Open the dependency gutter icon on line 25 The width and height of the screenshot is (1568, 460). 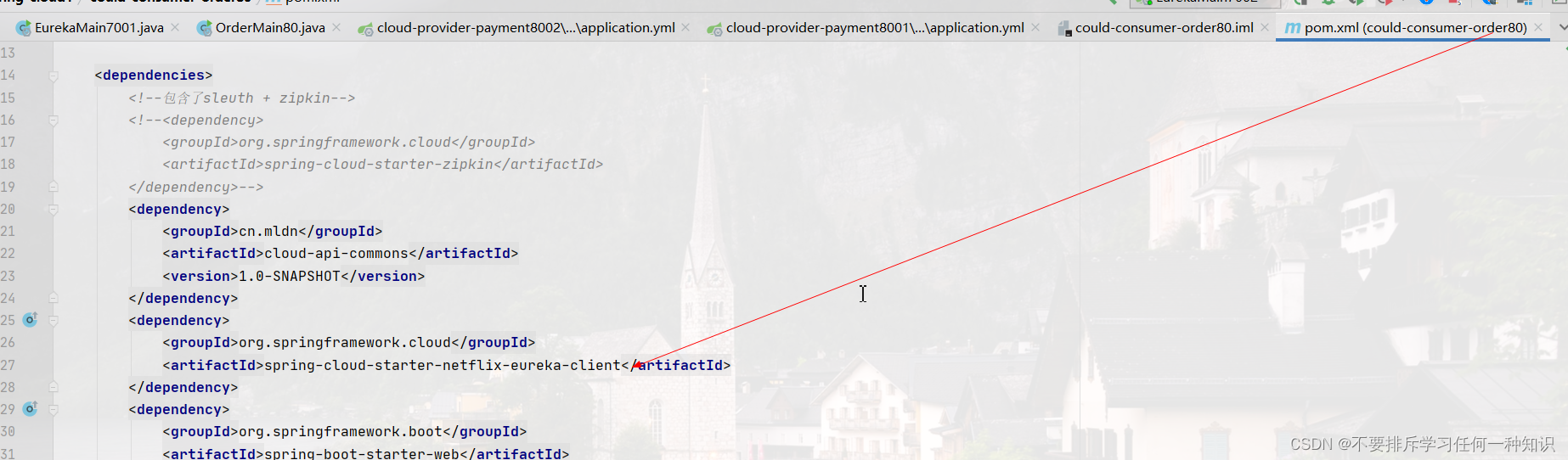(30, 320)
